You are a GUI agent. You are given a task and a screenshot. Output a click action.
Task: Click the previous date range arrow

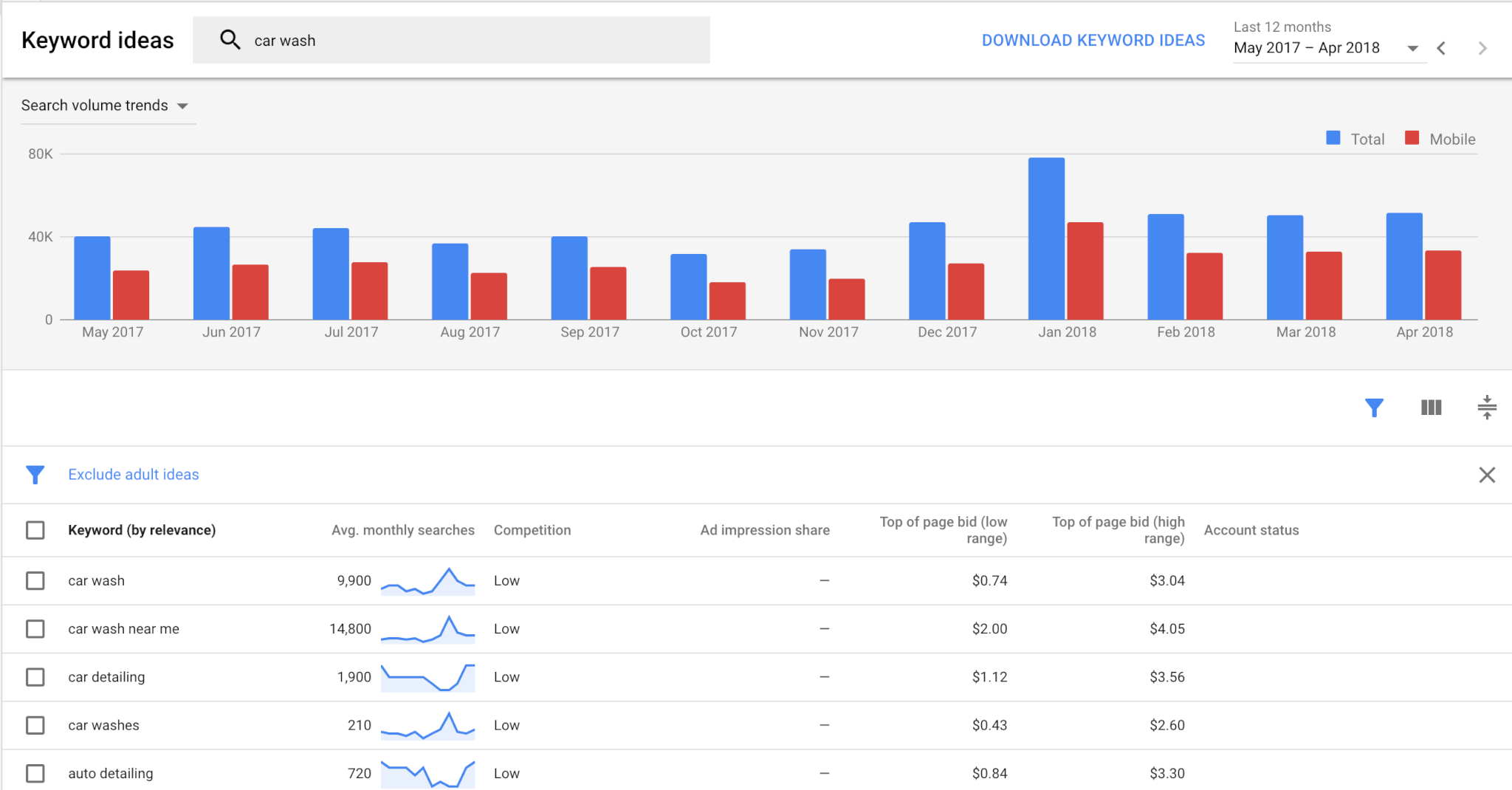(x=1442, y=48)
